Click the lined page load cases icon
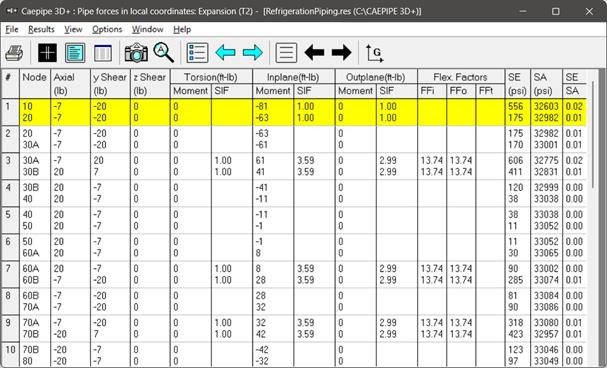The height and width of the screenshot is (368, 607). coord(286,53)
